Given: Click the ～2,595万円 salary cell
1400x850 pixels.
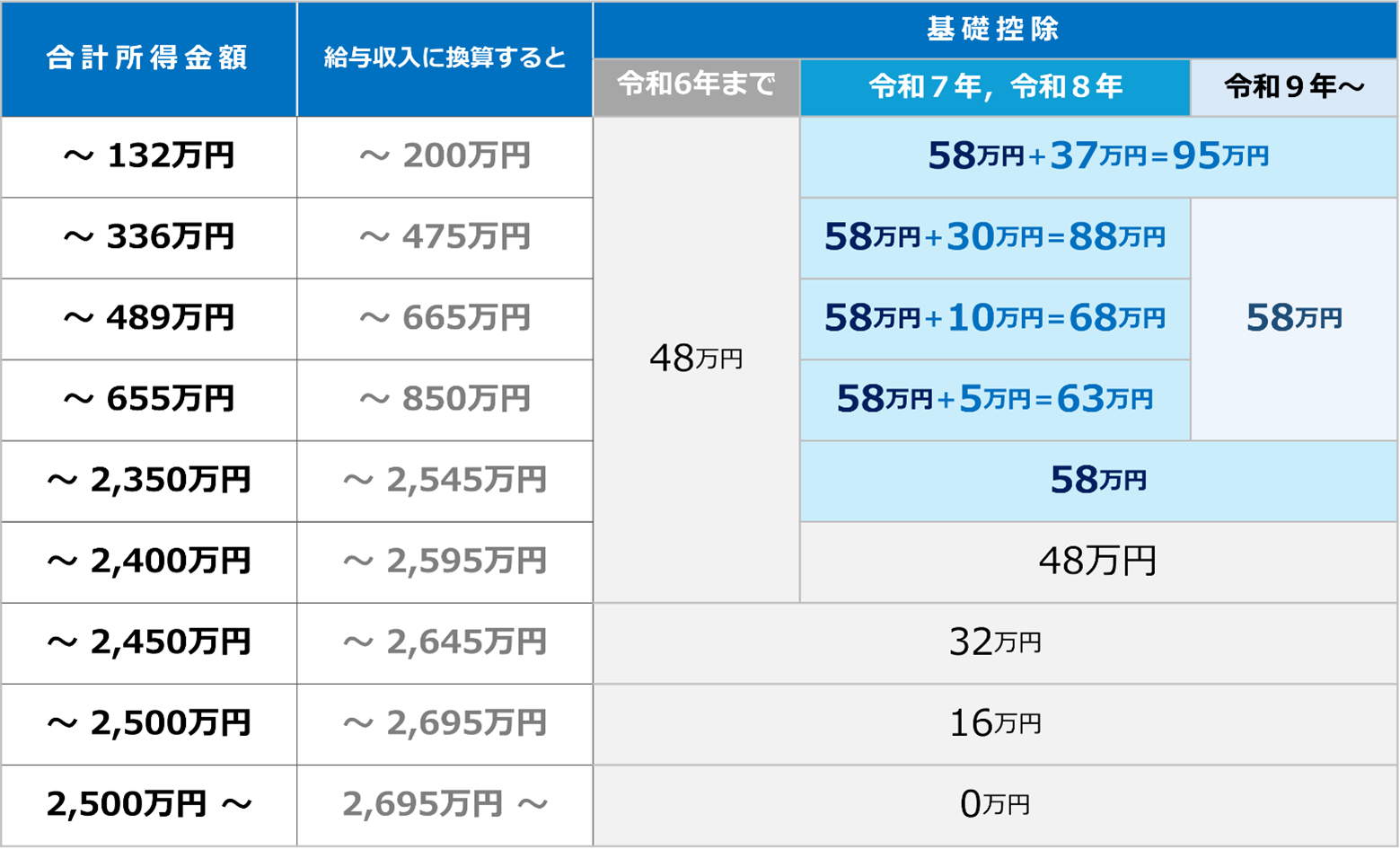Looking at the screenshot, I should [x=445, y=562].
